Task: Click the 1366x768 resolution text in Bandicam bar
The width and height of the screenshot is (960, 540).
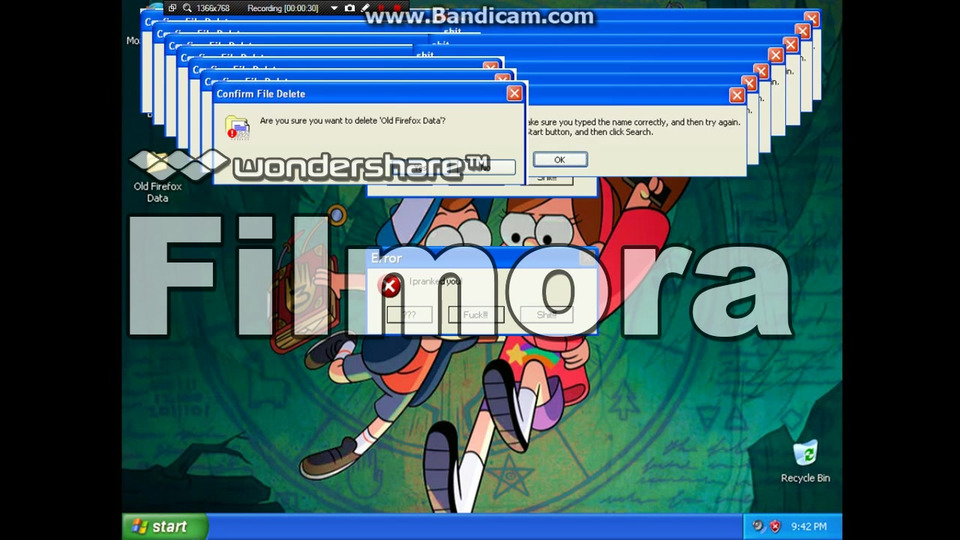Action: (x=213, y=9)
